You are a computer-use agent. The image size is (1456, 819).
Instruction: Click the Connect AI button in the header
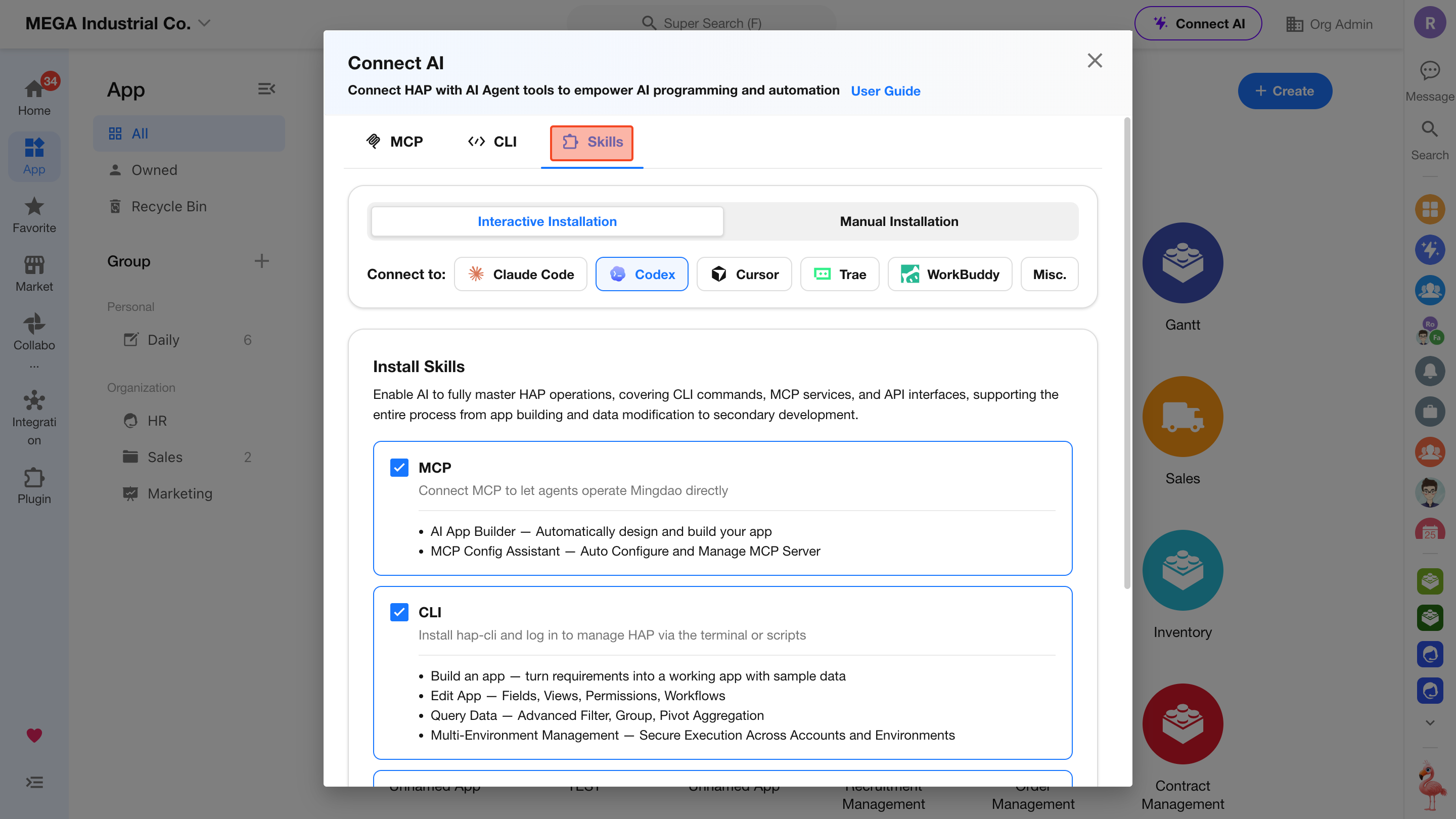tap(1198, 23)
